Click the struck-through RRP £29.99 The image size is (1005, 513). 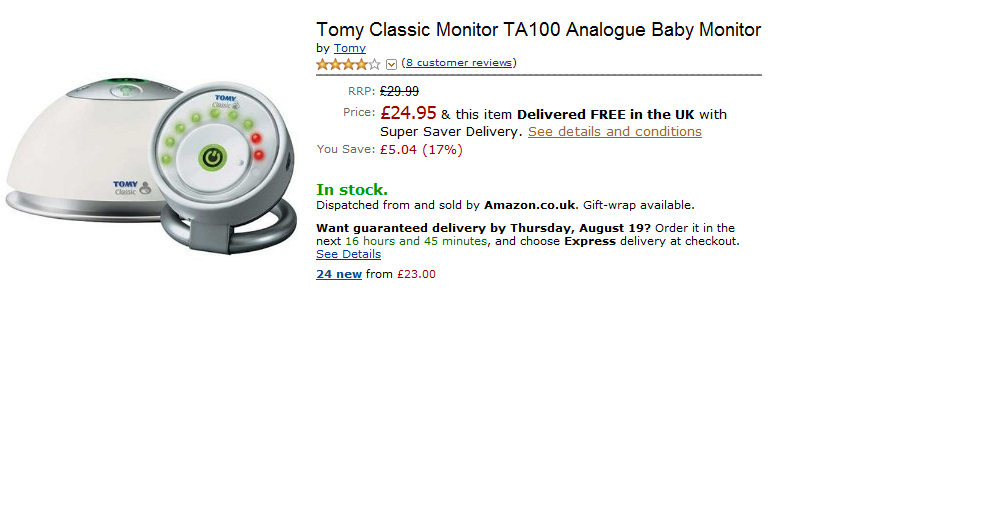click(399, 91)
